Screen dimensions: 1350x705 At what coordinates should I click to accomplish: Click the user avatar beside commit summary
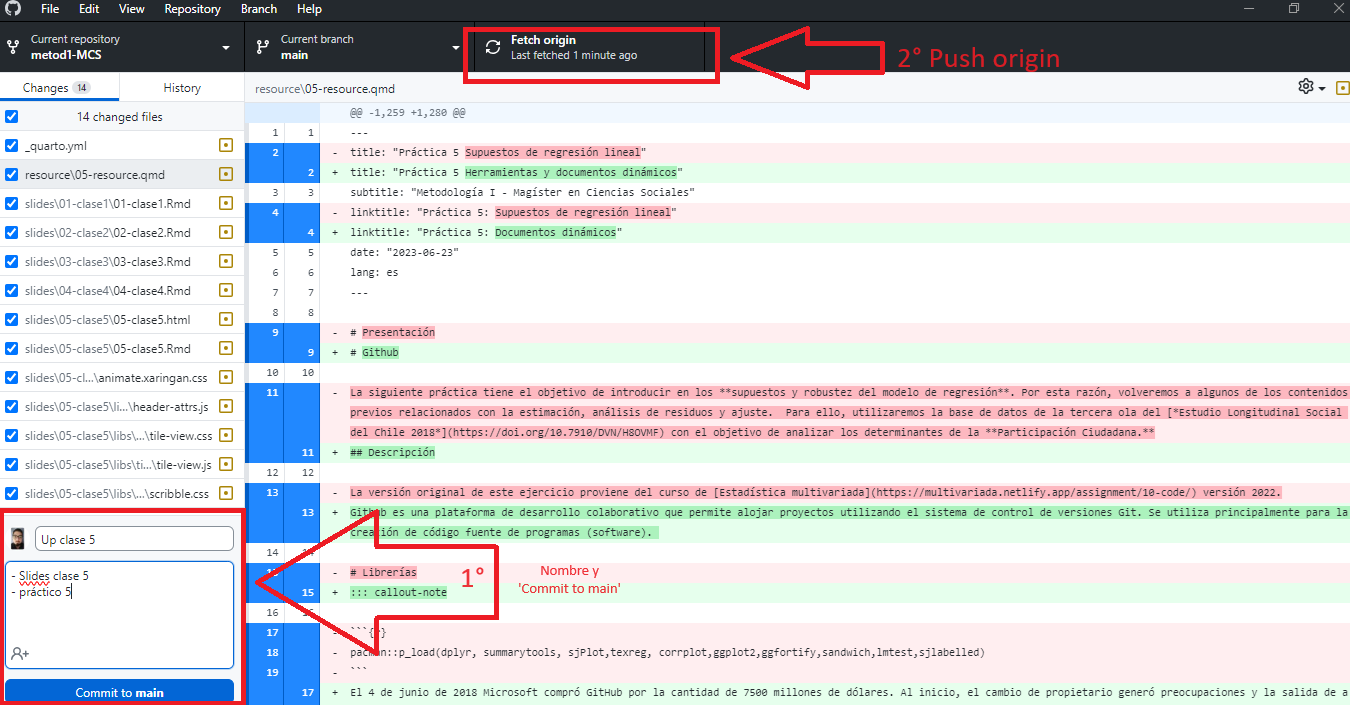click(x=18, y=539)
